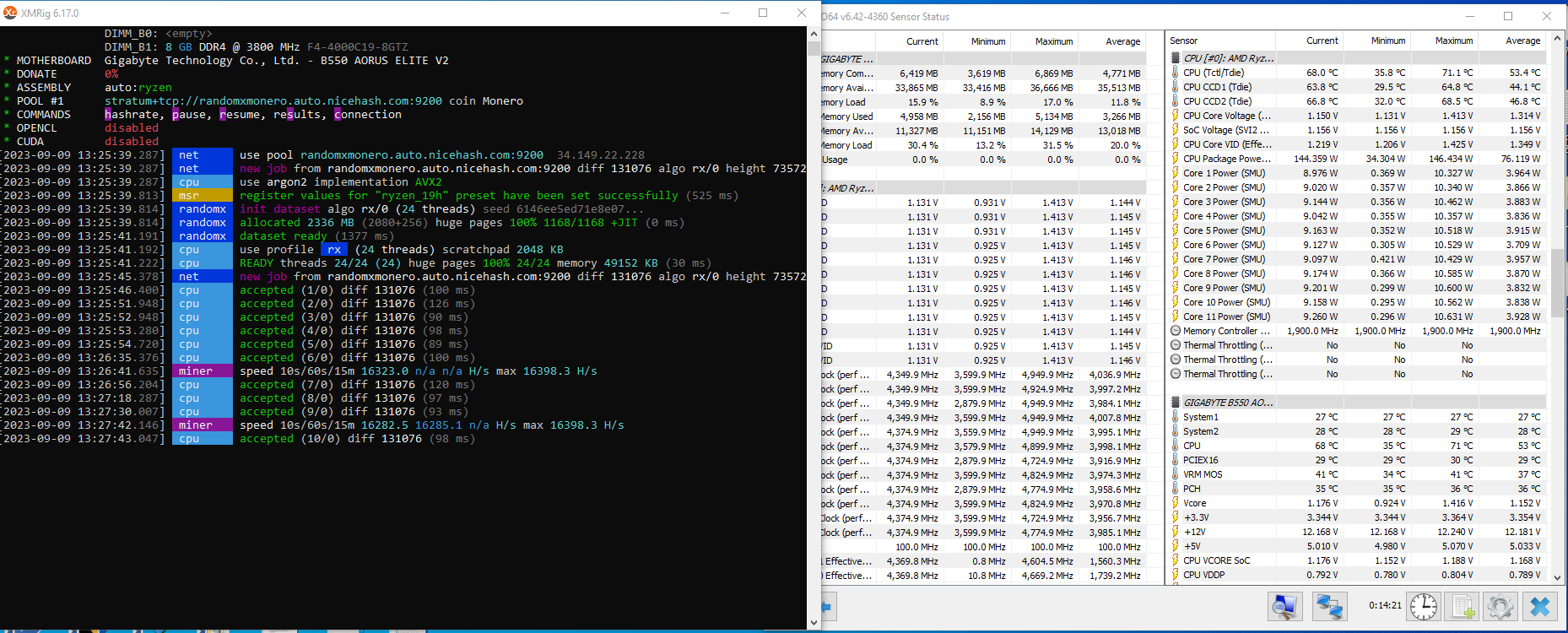Viewport: 1568px width, 633px height.
Task: Start logging with the sheet-and-green-plus button
Action: 1462,606
